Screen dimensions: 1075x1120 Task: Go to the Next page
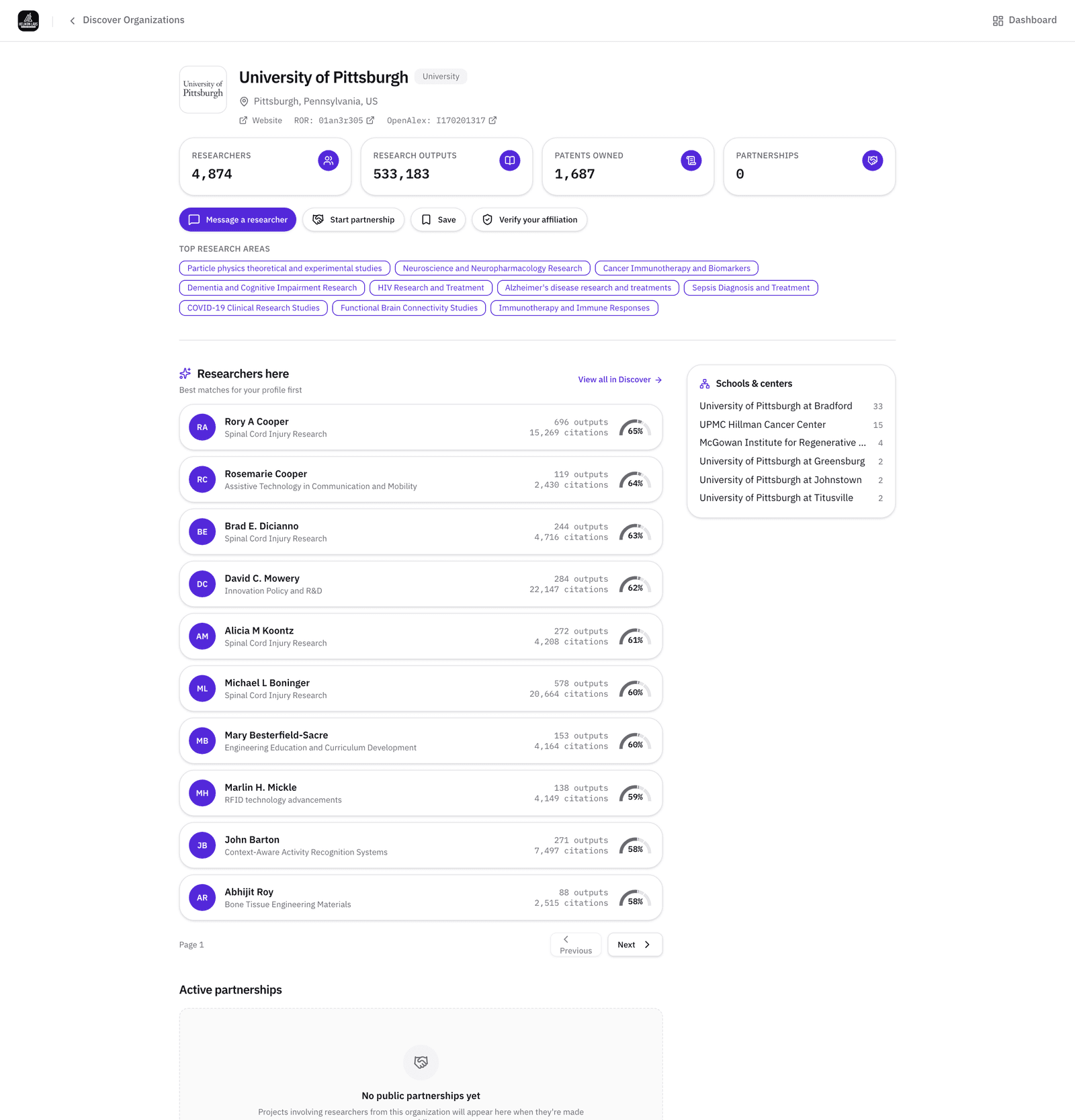635,945
